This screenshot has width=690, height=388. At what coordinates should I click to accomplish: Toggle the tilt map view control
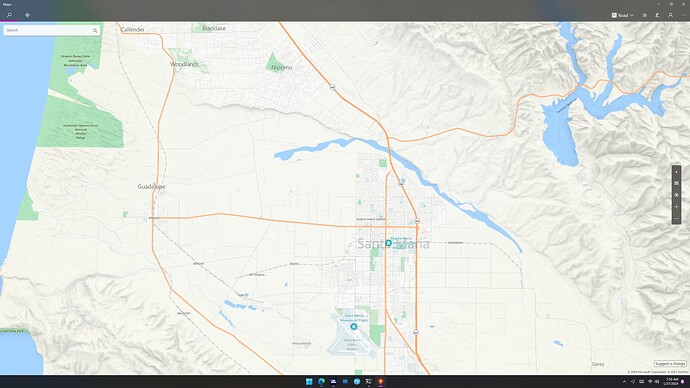click(x=676, y=183)
